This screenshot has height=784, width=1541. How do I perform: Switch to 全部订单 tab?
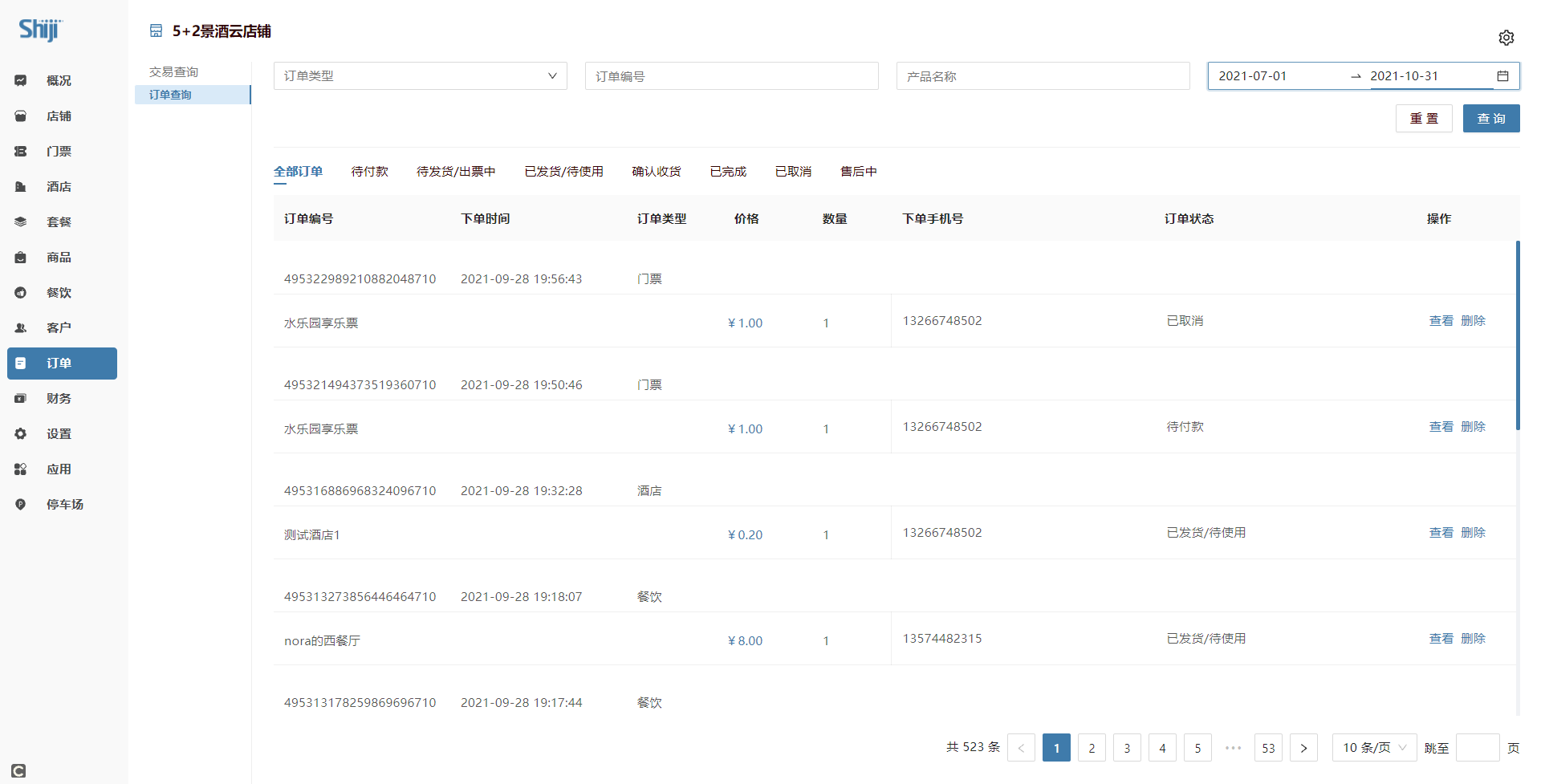pyautogui.click(x=298, y=171)
